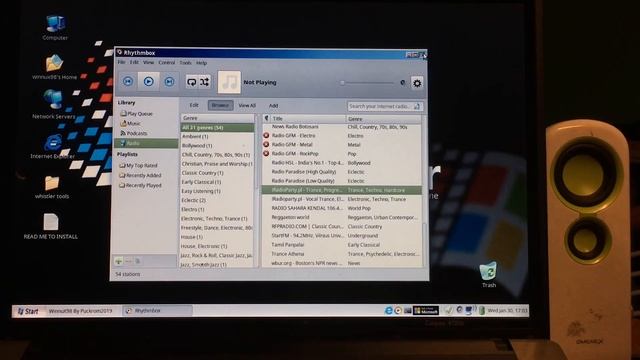Image resolution: width=640 pixels, height=360 pixels.
Task: Open the File menu
Action: (x=121, y=62)
